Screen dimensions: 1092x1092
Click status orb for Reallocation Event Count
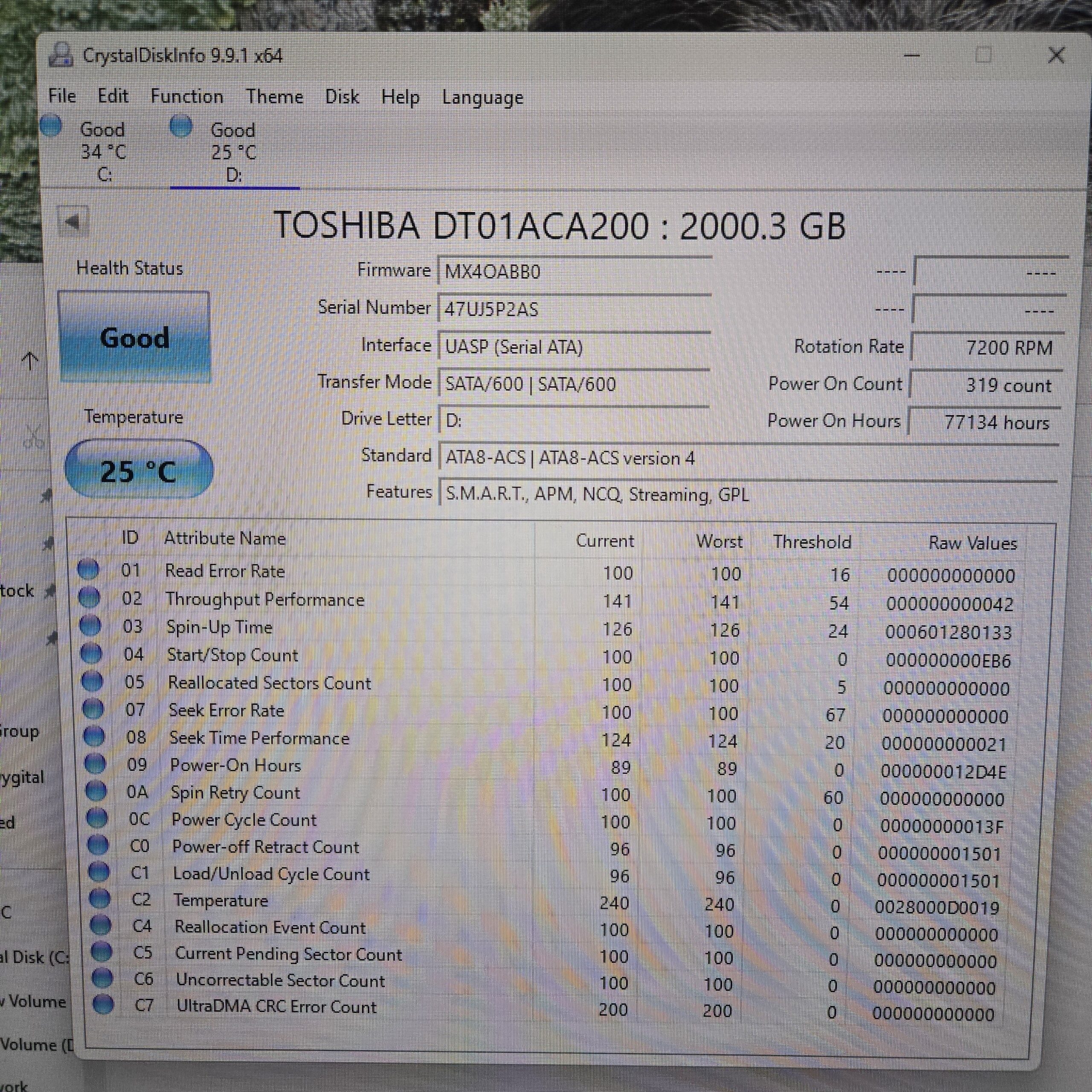point(101,926)
